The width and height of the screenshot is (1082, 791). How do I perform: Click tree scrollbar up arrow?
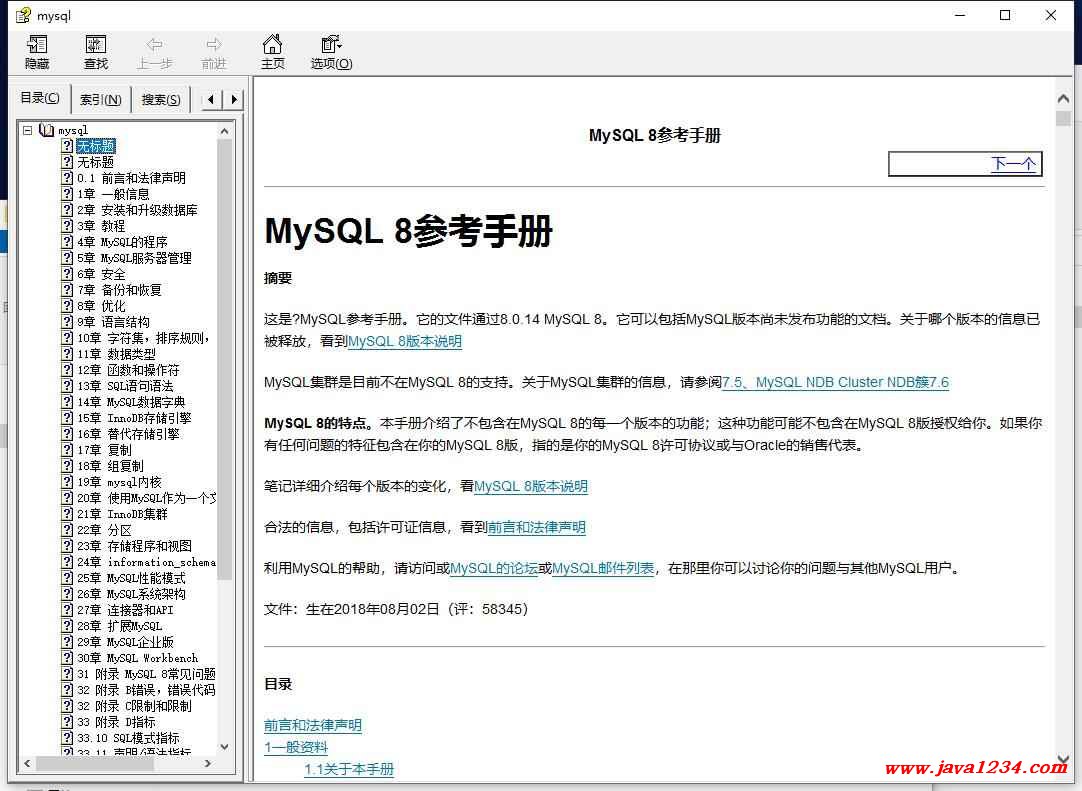pos(224,130)
